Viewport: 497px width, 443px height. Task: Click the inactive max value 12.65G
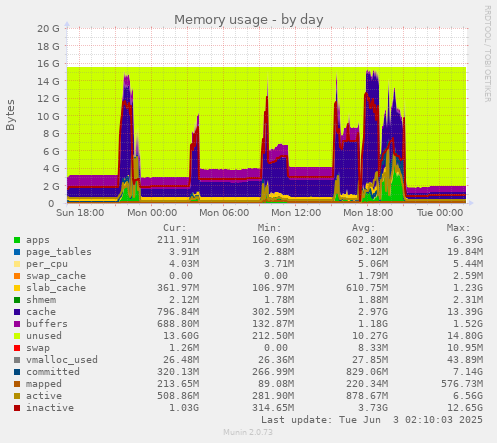coord(465,408)
